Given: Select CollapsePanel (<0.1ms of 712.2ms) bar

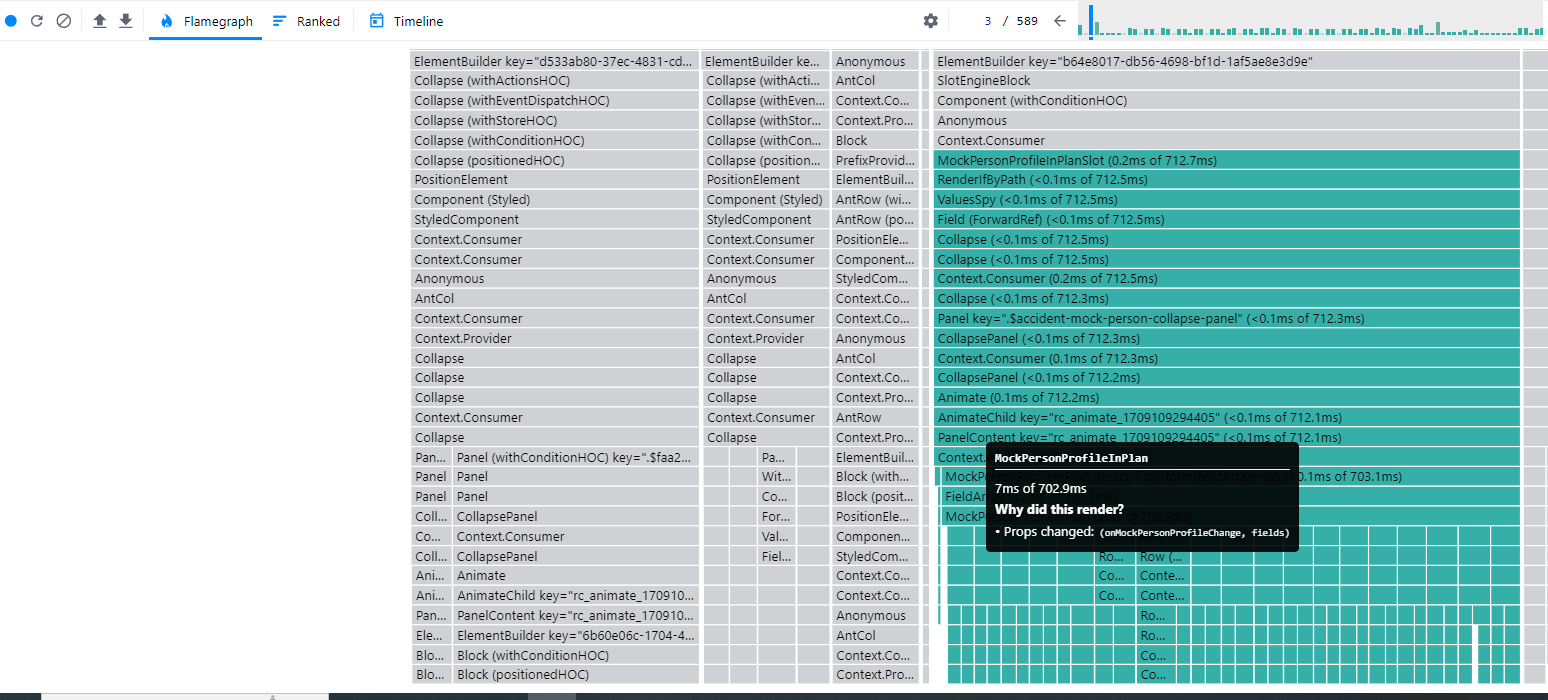Looking at the screenshot, I should pos(1227,378).
